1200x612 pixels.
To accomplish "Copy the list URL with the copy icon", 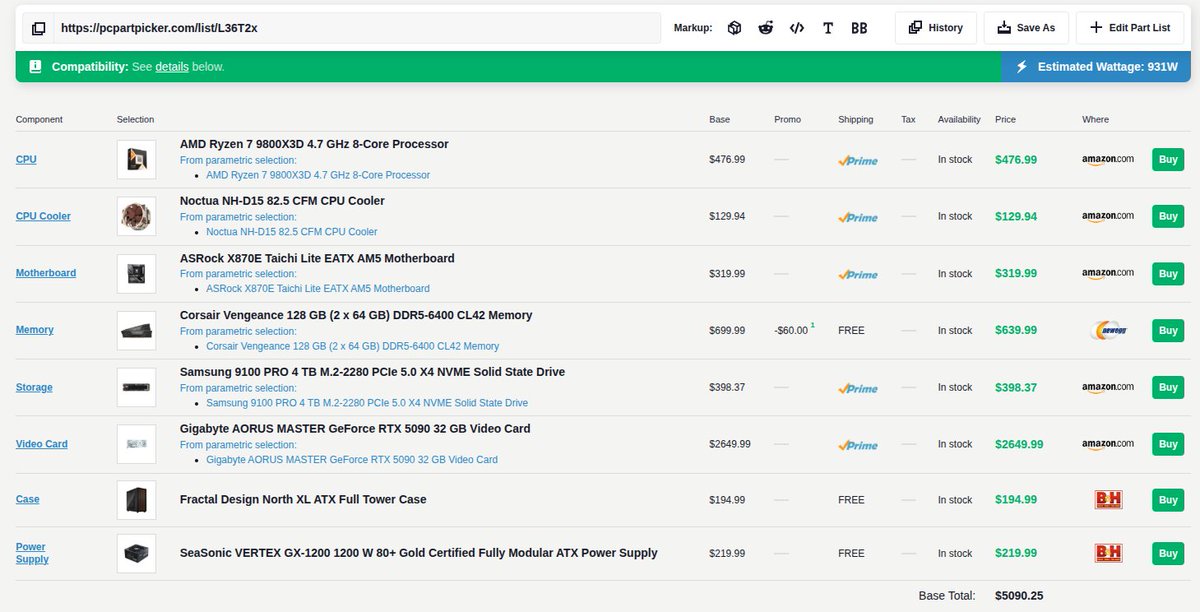I will tap(38, 28).
